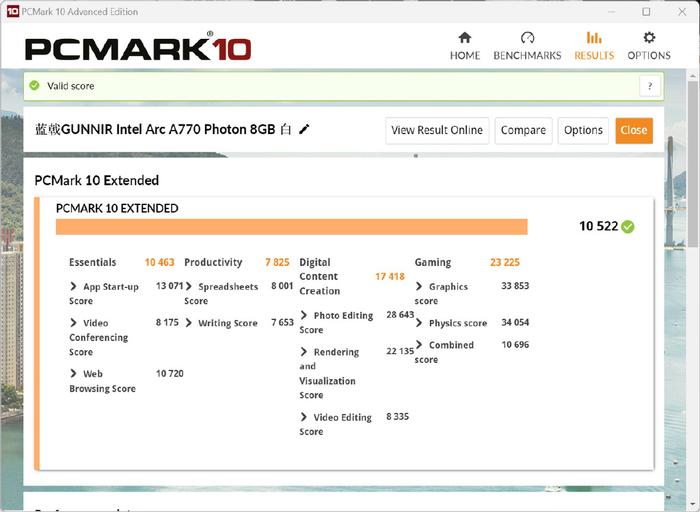Image resolution: width=700 pixels, height=512 pixels.
Task: Click the Gaming score 23 225
Action: 505,262
